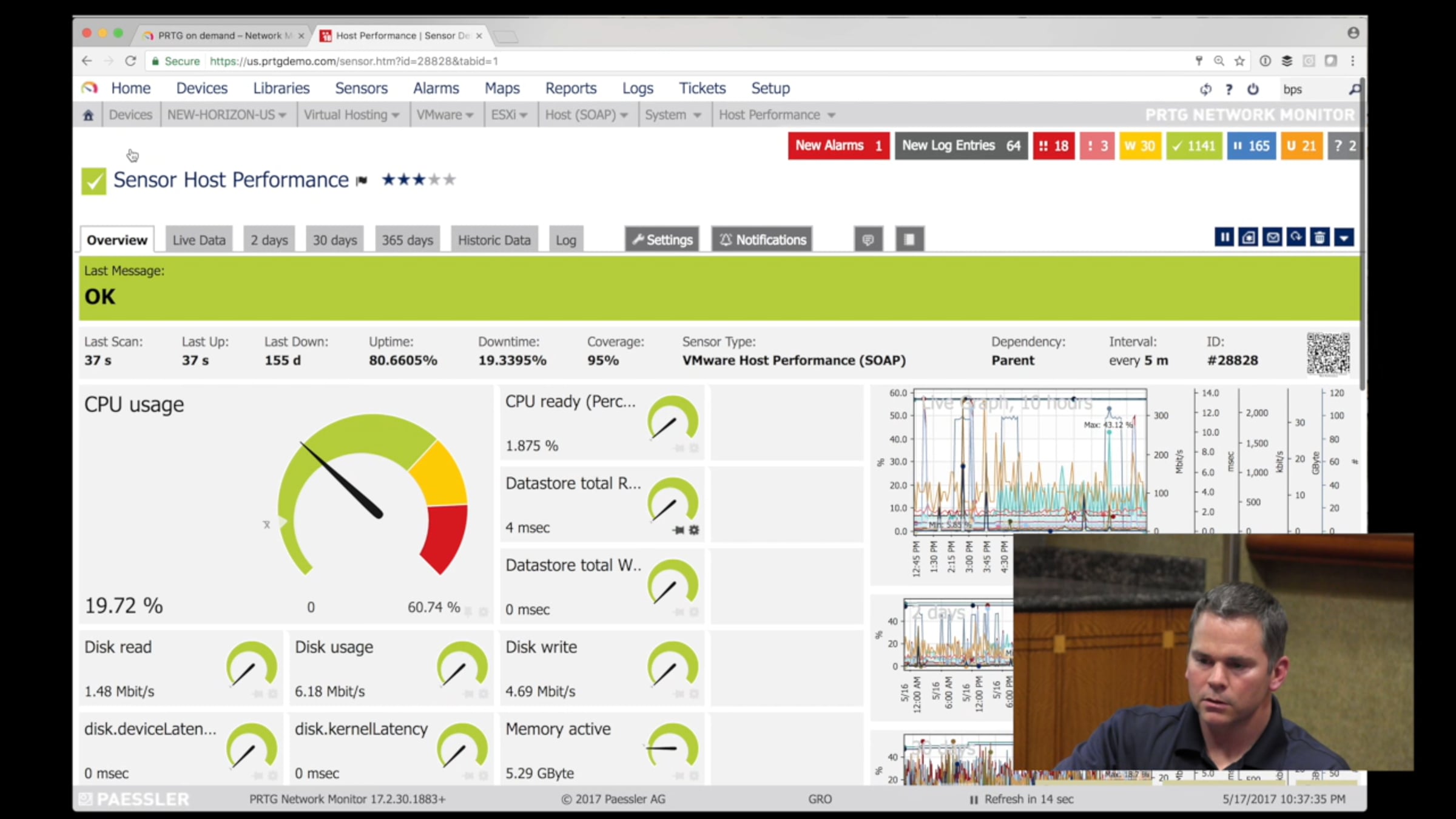Click the sensor QR code

pos(1328,353)
